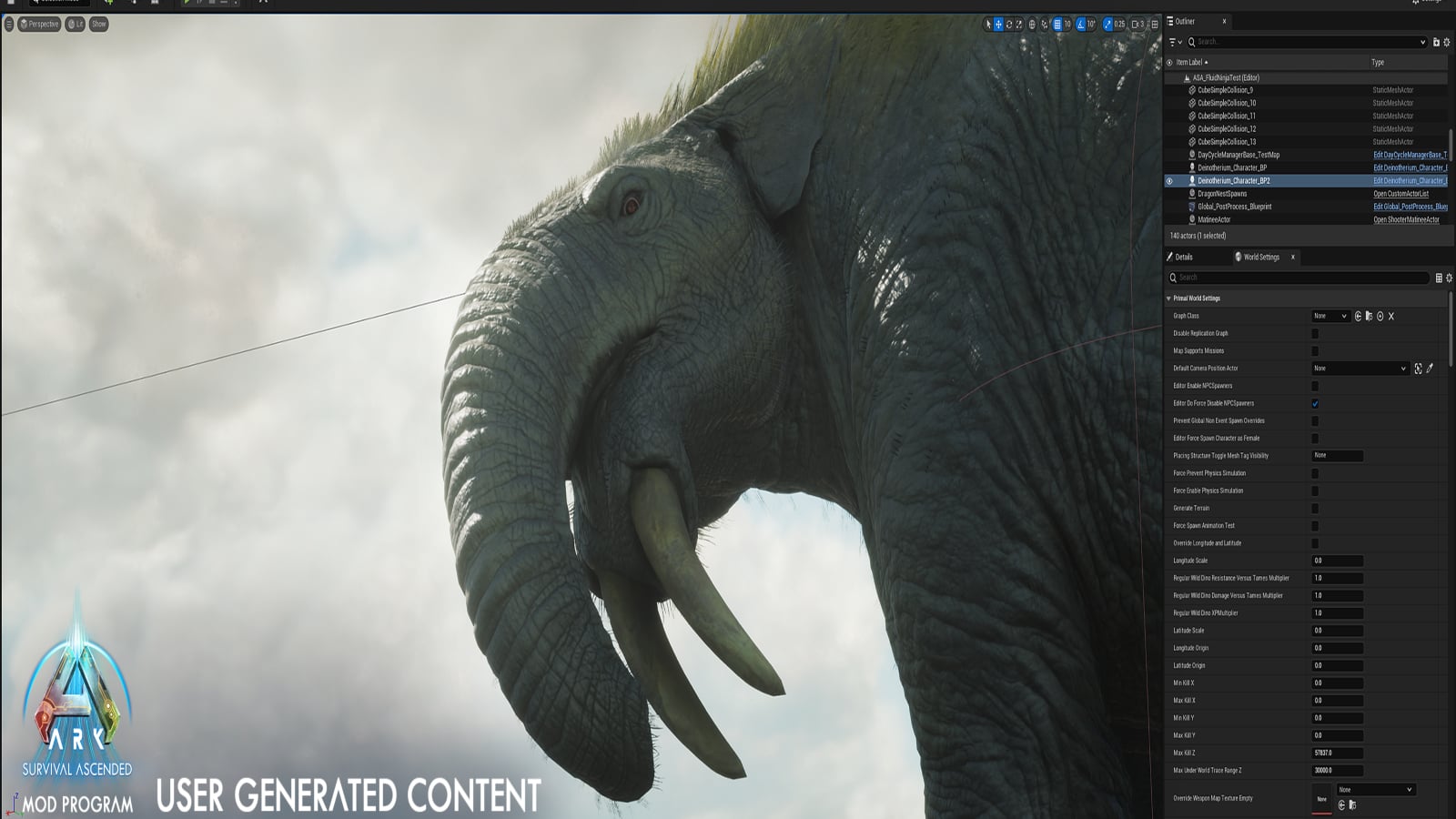Click the Outliner filter icon beside the search bar
The width and height of the screenshot is (1456, 819).
pyautogui.click(x=1174, y=42)
